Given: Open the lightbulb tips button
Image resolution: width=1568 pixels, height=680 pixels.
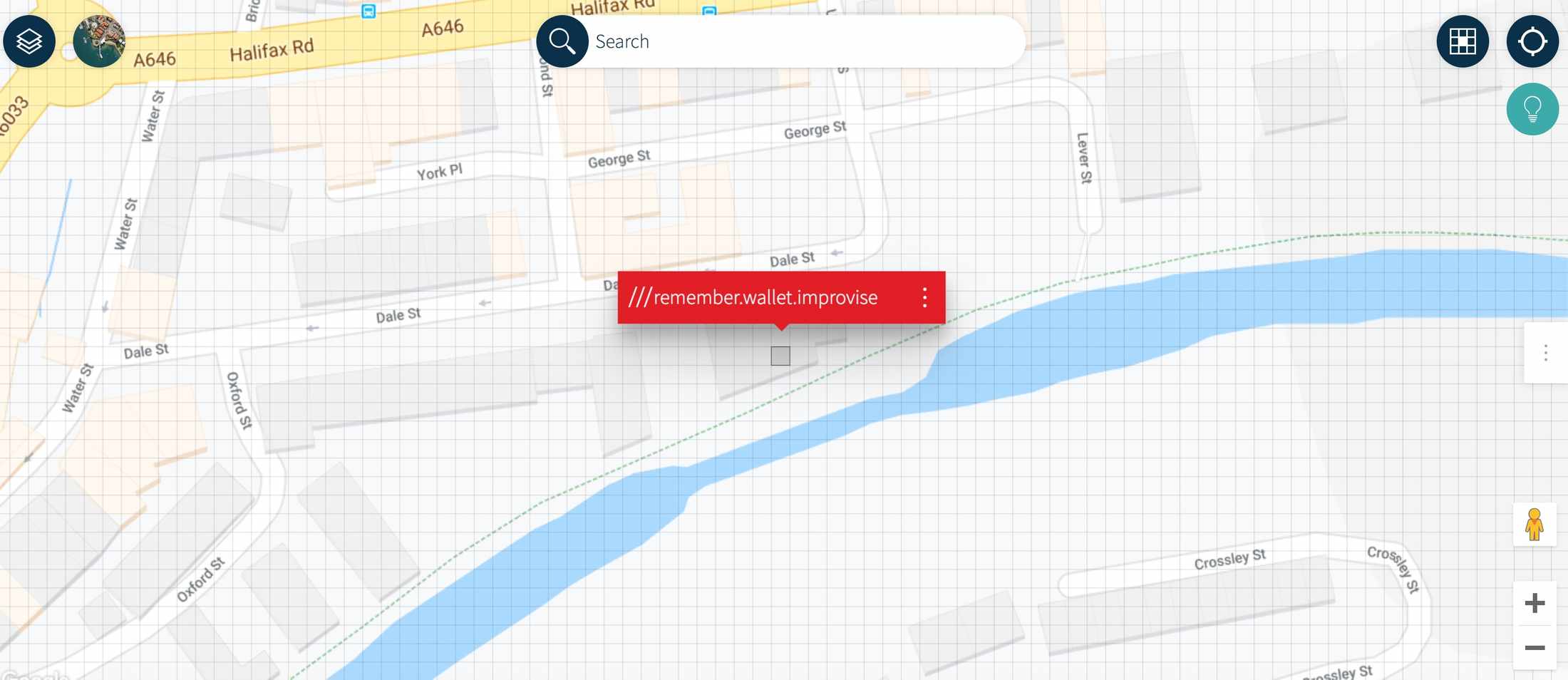Looking at the screenshot, I should 1532,109.
